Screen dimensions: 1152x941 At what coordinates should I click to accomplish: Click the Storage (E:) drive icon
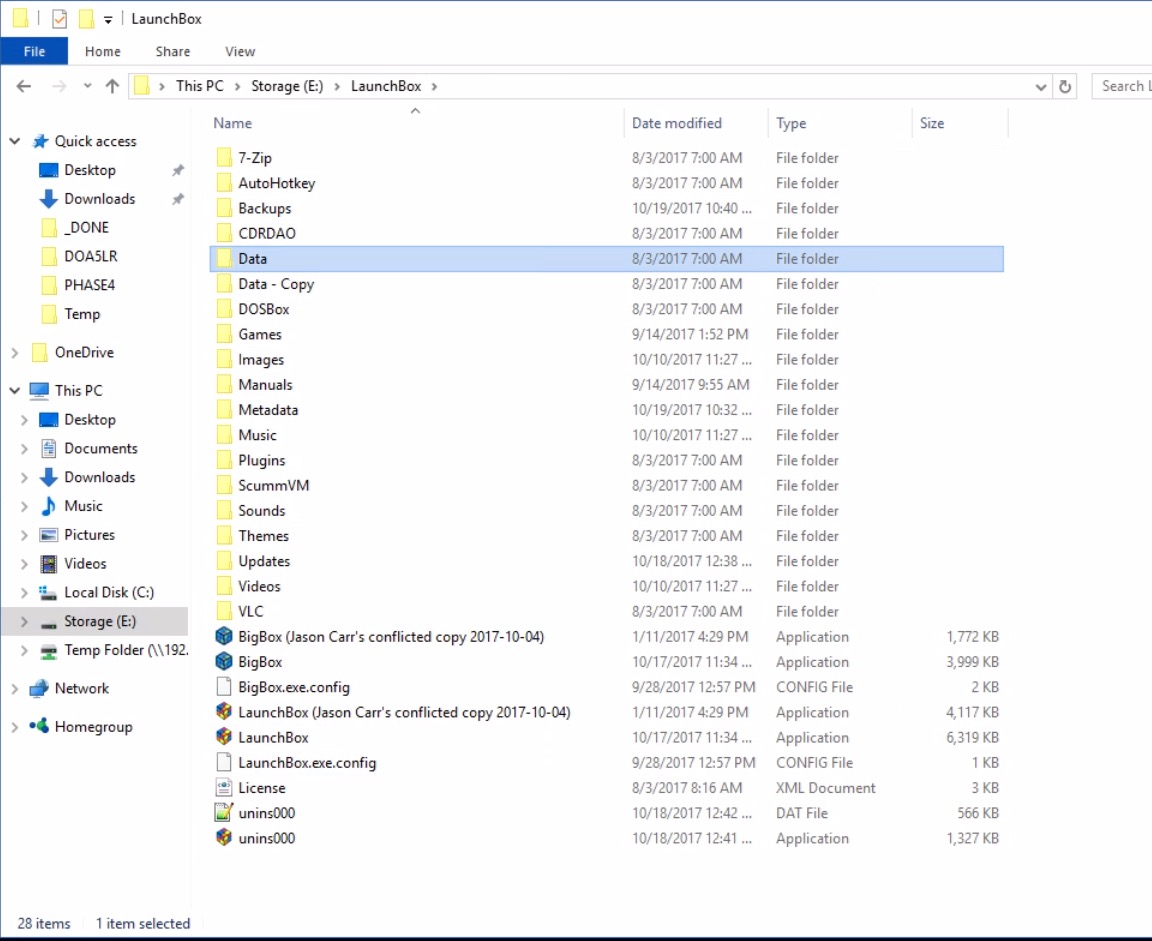48,622
